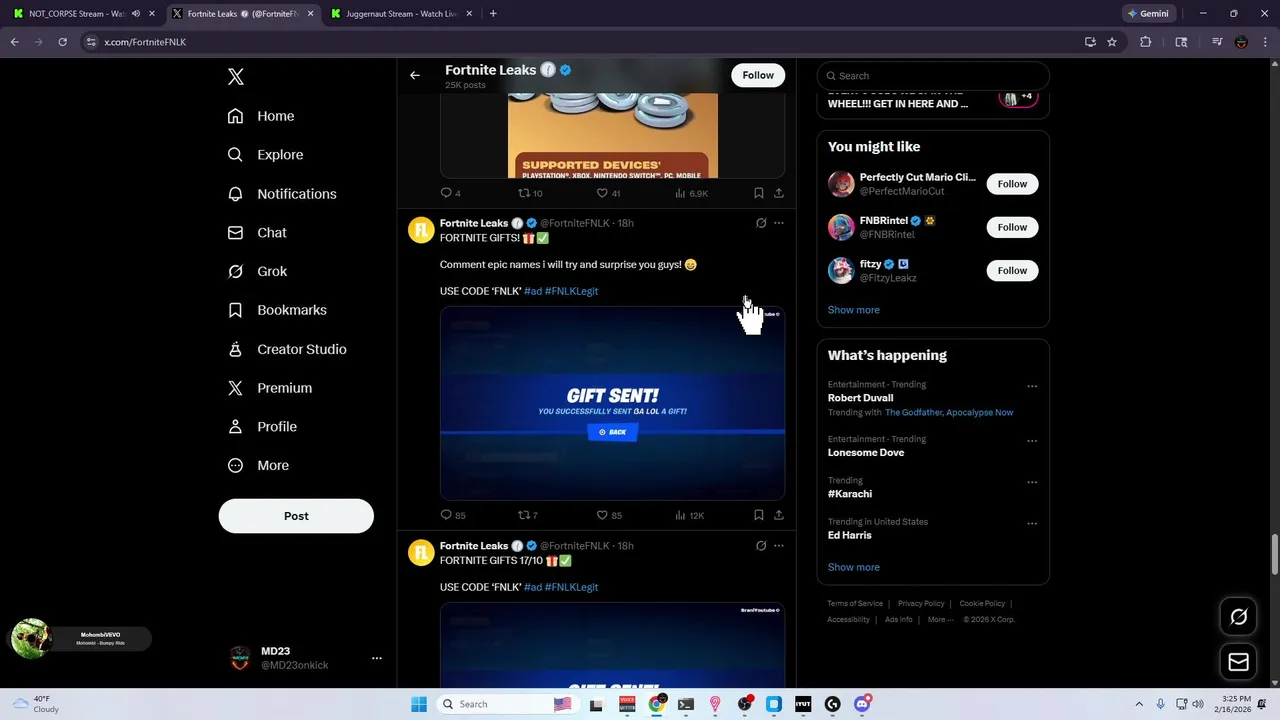The image size is (1280, 720).
Task: Click the Post button
Action: [296, 516]
